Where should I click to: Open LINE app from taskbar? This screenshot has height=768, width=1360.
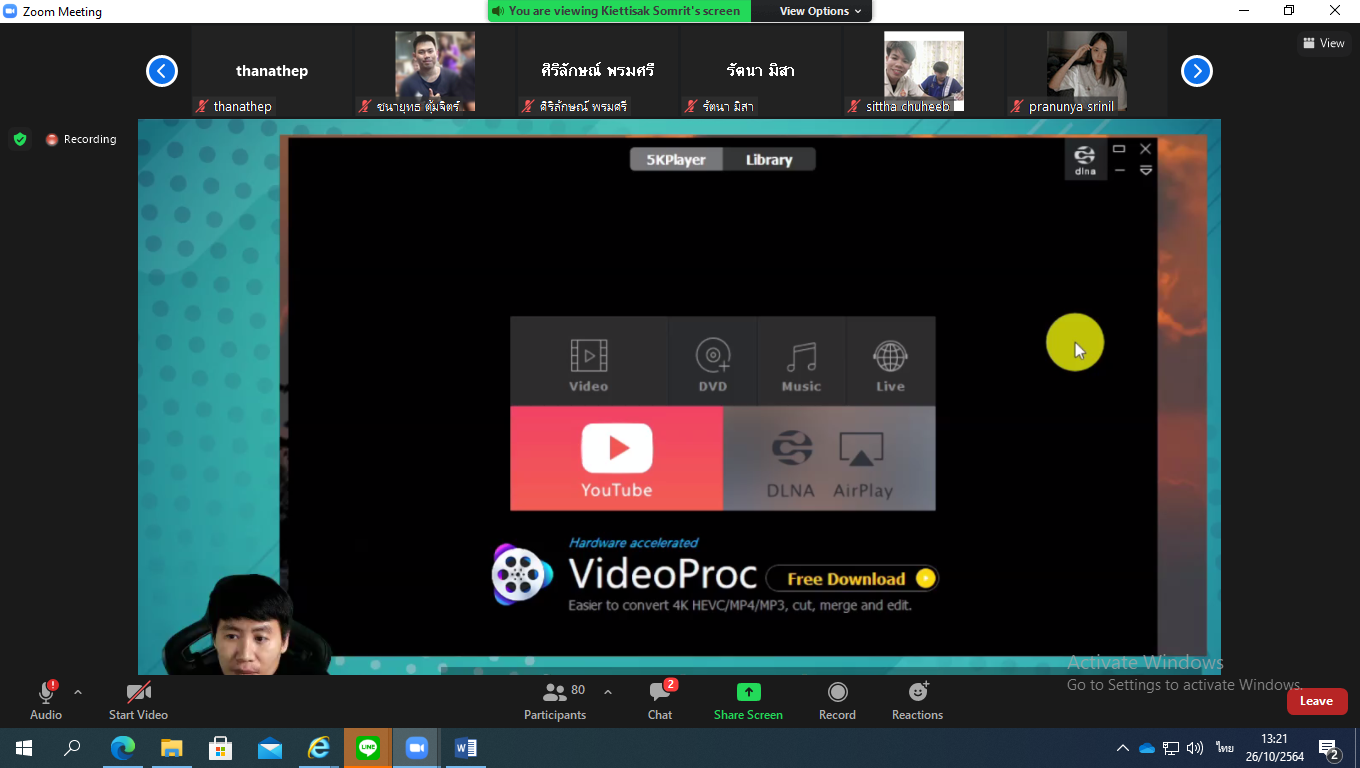368,748
